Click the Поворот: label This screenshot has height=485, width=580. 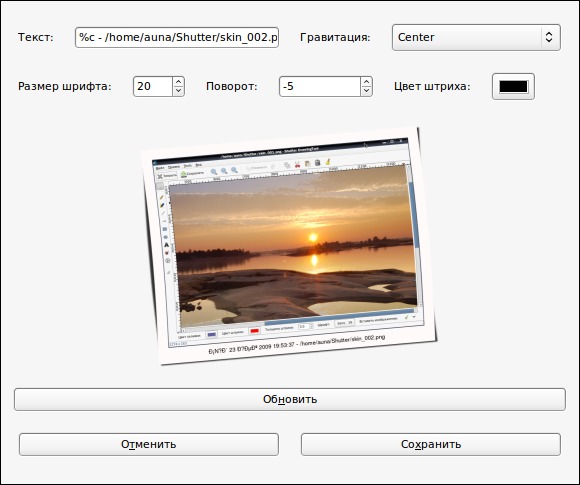pyautogui.click(x=232, y=87)
